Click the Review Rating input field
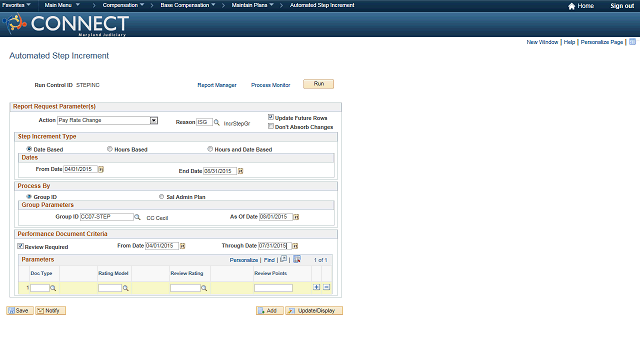The width and height of the screenshot is (640, 360). point(185,288)
